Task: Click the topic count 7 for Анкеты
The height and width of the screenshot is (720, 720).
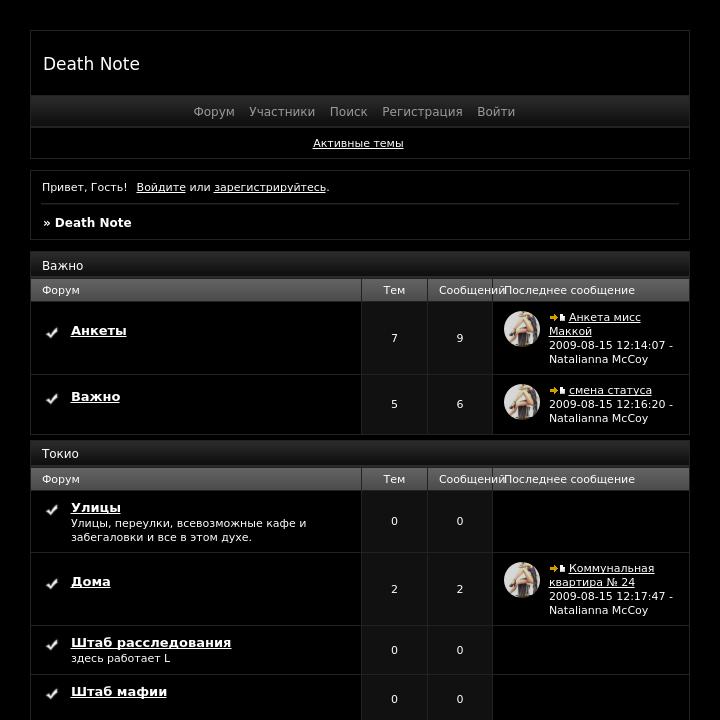Action: (x=394, y=338)
